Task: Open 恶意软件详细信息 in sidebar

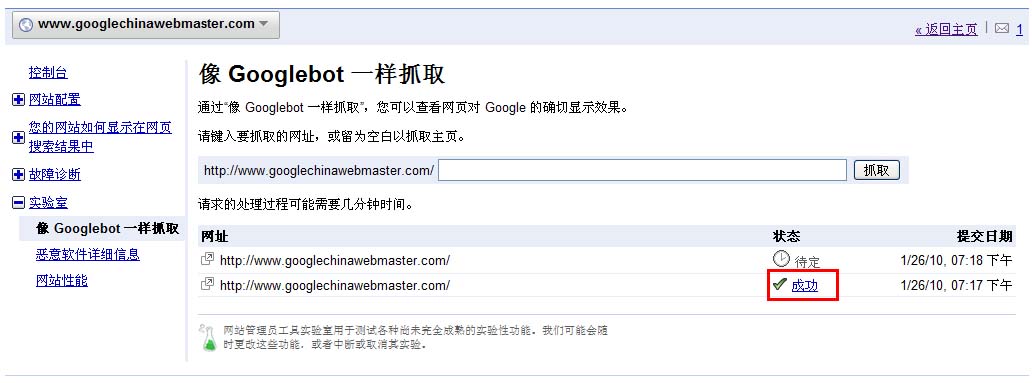Action: [x=88, y=254]
